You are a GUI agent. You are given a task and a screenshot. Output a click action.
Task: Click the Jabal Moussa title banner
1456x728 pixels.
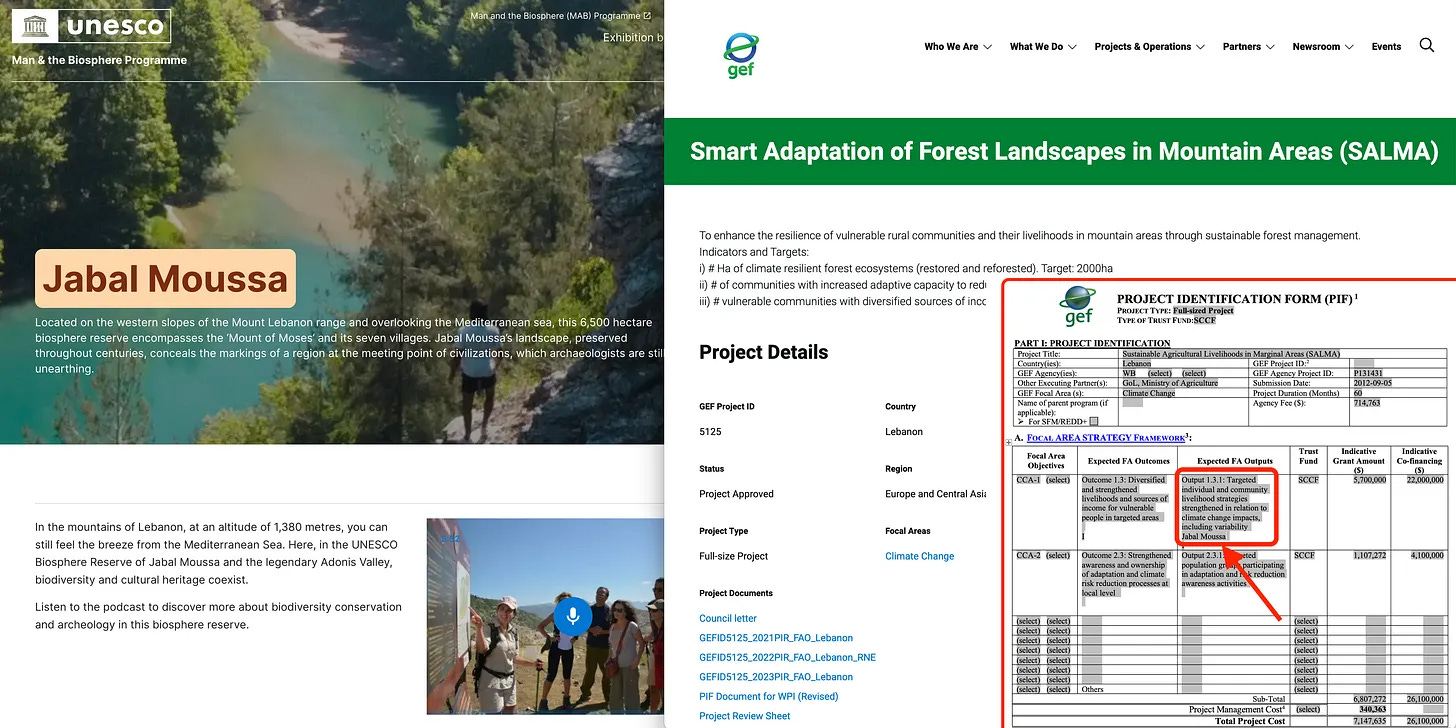click(166, 278)
